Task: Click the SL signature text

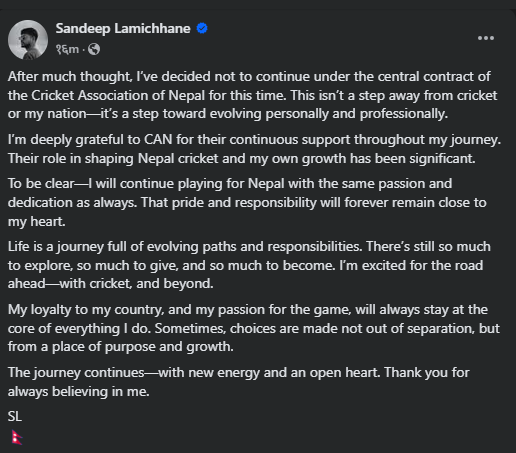Action: [x=15, y=416]
